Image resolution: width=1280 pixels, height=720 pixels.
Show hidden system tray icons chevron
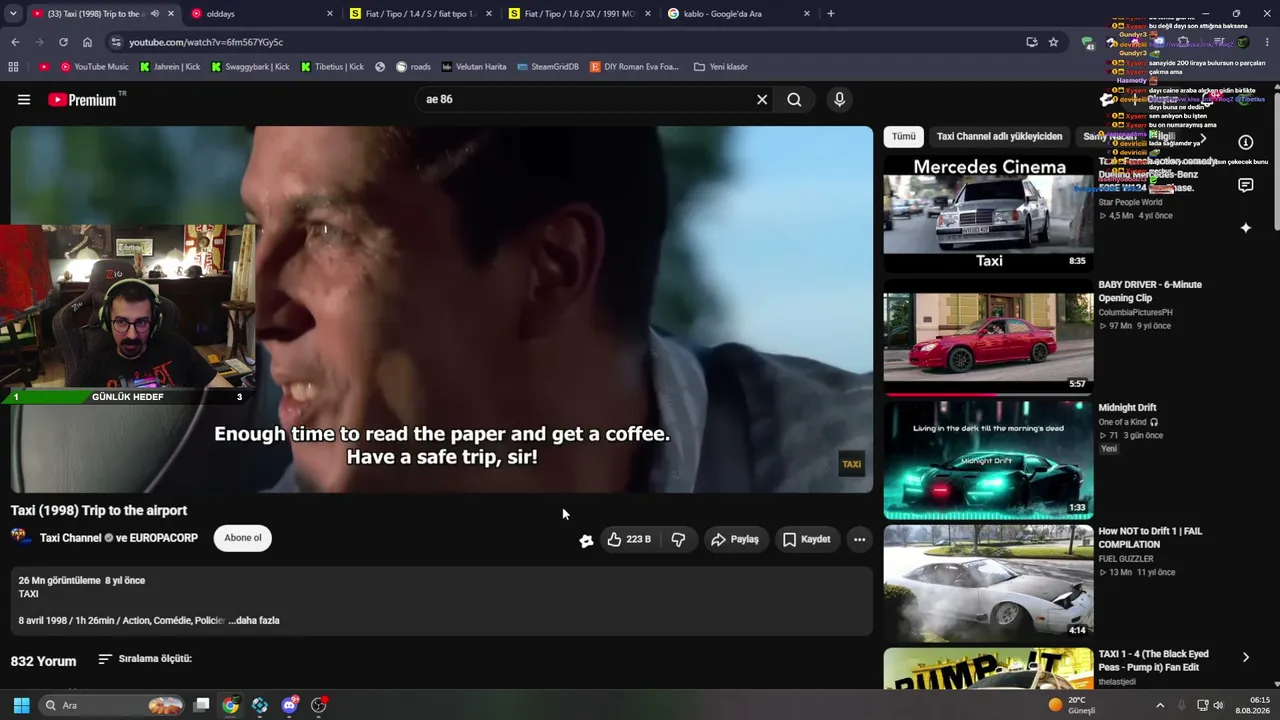(1160, 705)
